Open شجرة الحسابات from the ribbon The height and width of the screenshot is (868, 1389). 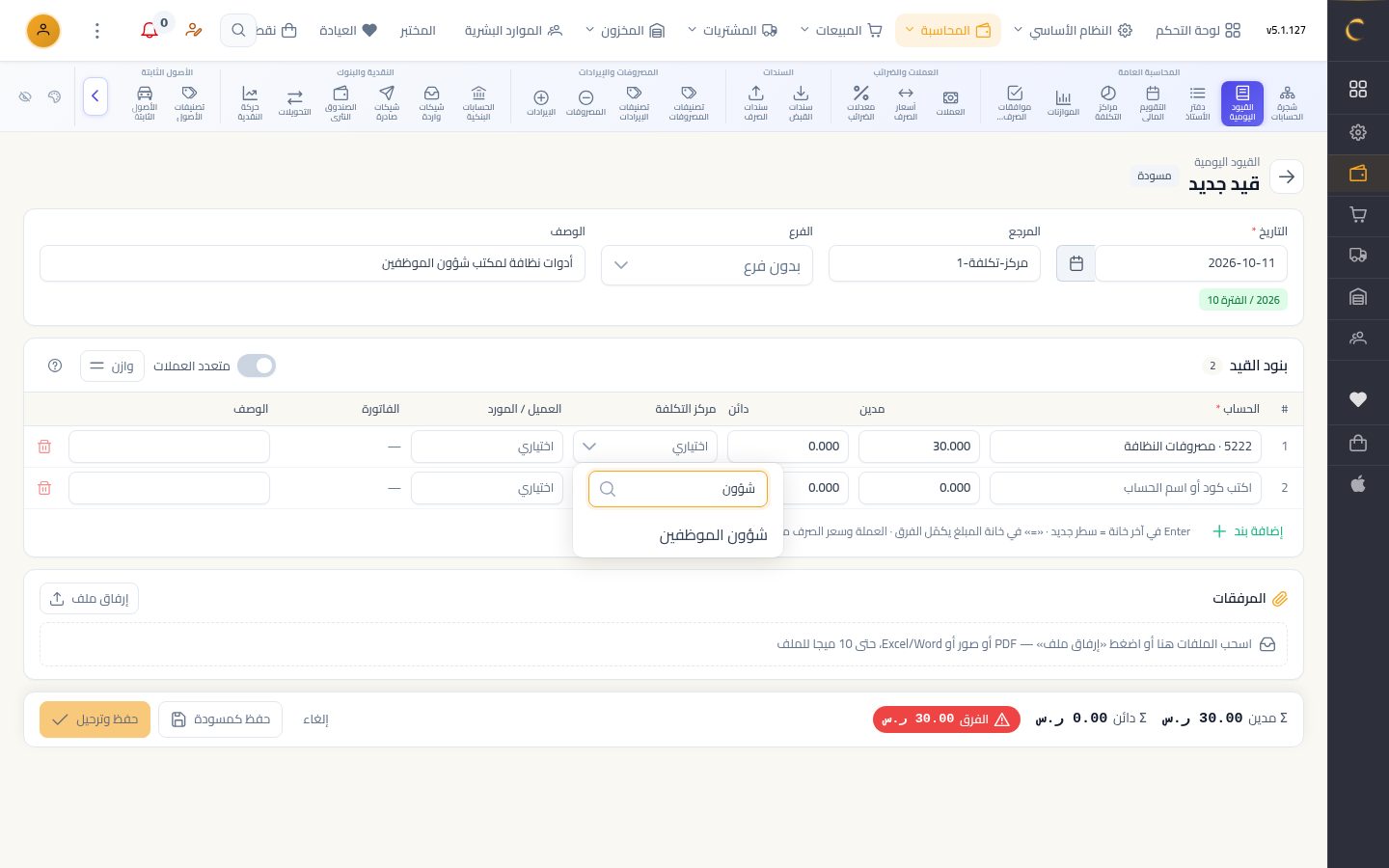pyautogui.click(x=1287, y=103)
